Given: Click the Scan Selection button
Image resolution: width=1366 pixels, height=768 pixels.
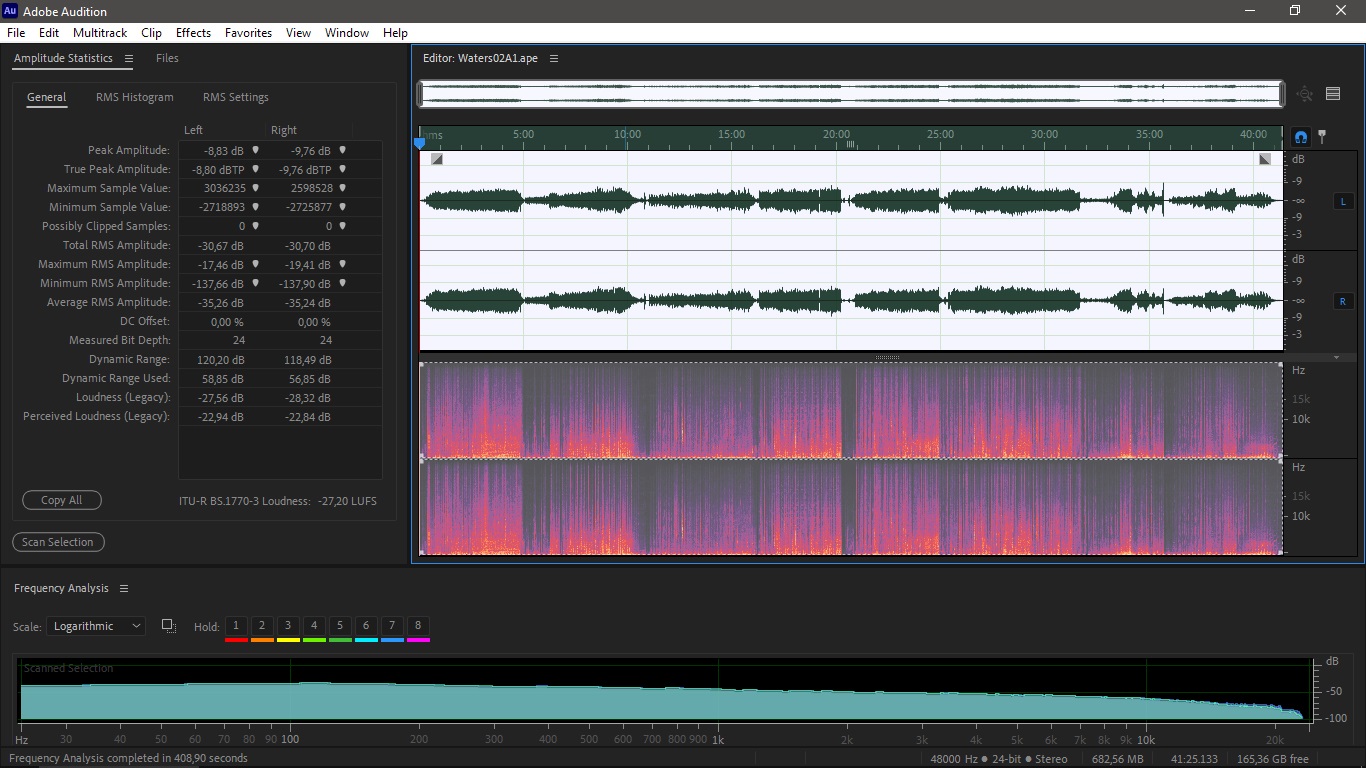Looking at the screenshot, I should pos(58,542).
